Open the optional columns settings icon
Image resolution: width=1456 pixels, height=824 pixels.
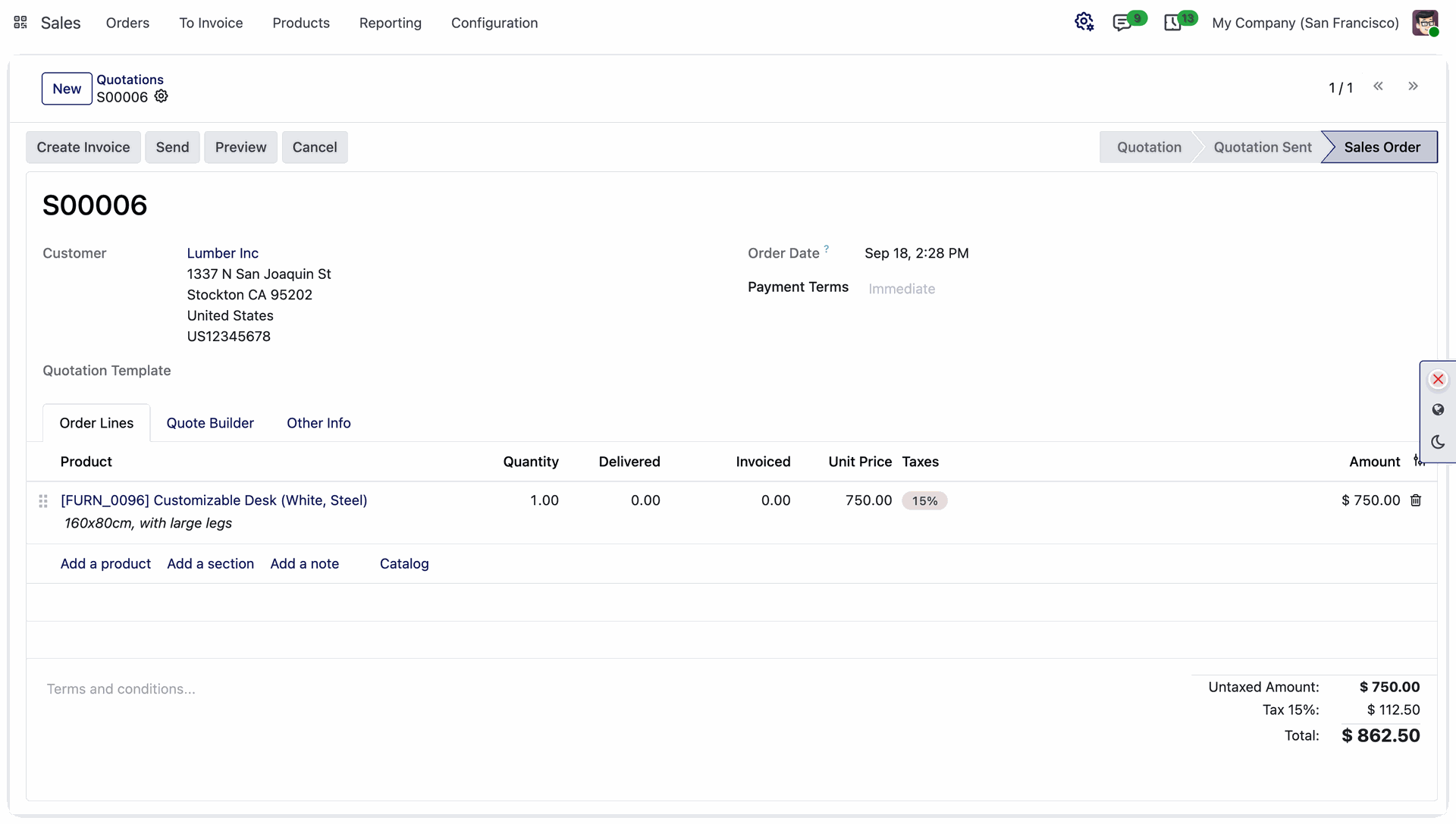pyautogui.click(x=1419, y=461)
